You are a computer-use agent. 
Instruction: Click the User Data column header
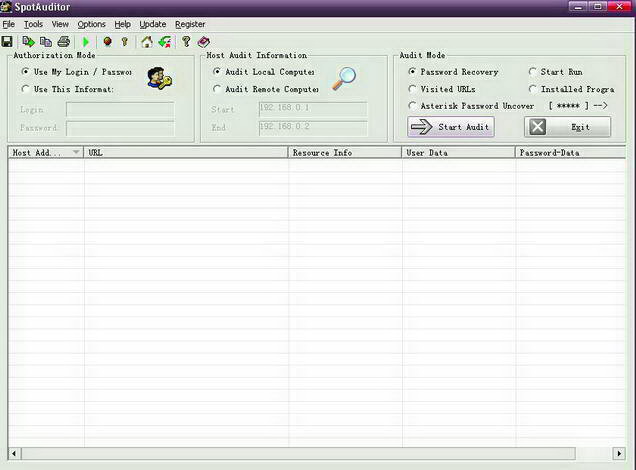point(458,152)
